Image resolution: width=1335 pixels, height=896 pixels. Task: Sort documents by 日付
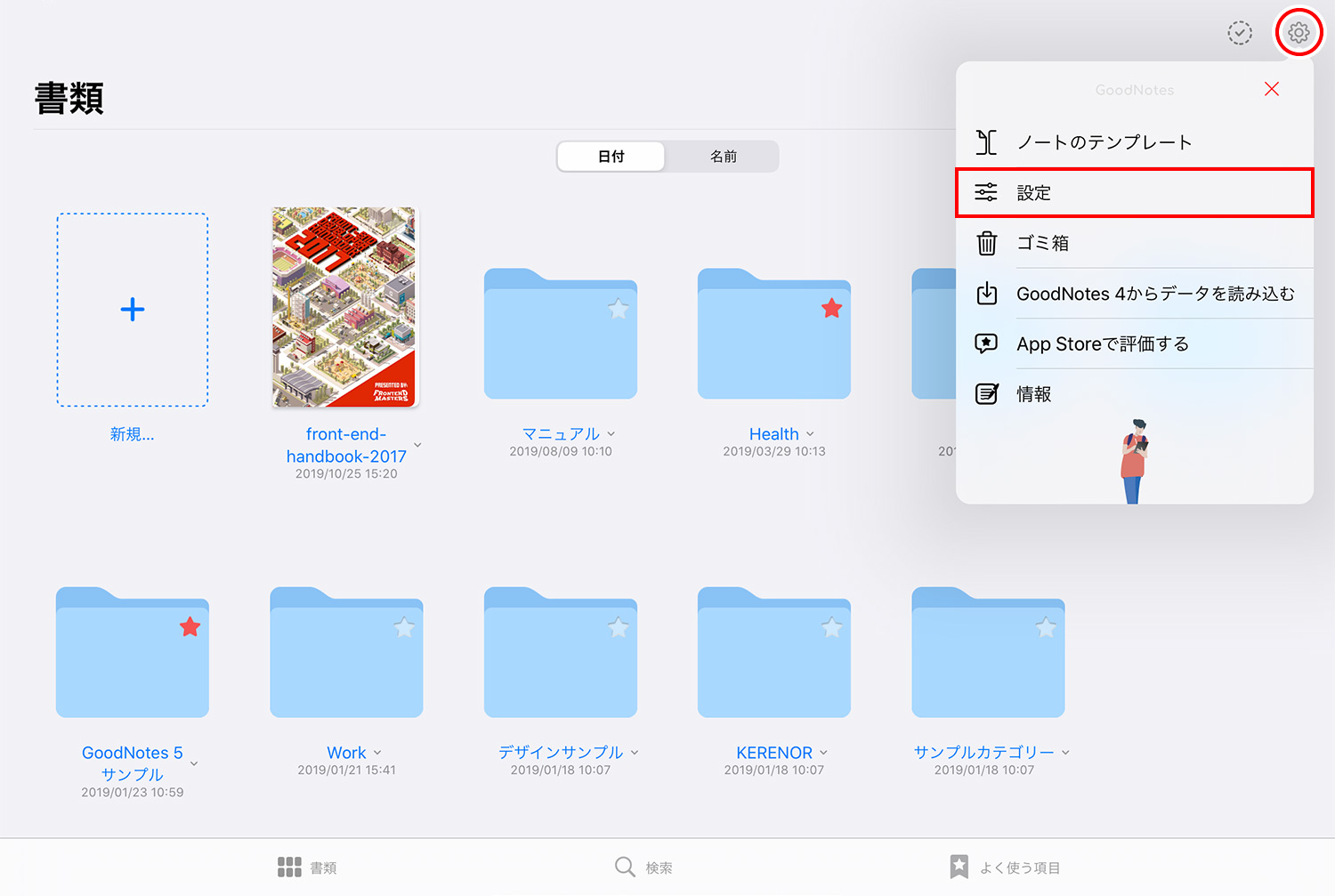coord(611,157)
